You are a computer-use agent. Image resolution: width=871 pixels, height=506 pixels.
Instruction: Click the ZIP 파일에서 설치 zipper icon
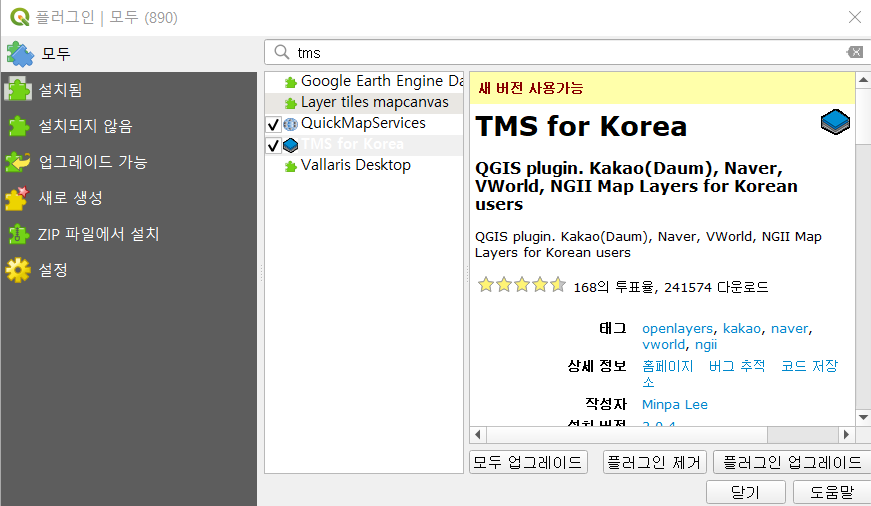click(x=18, y=234)
